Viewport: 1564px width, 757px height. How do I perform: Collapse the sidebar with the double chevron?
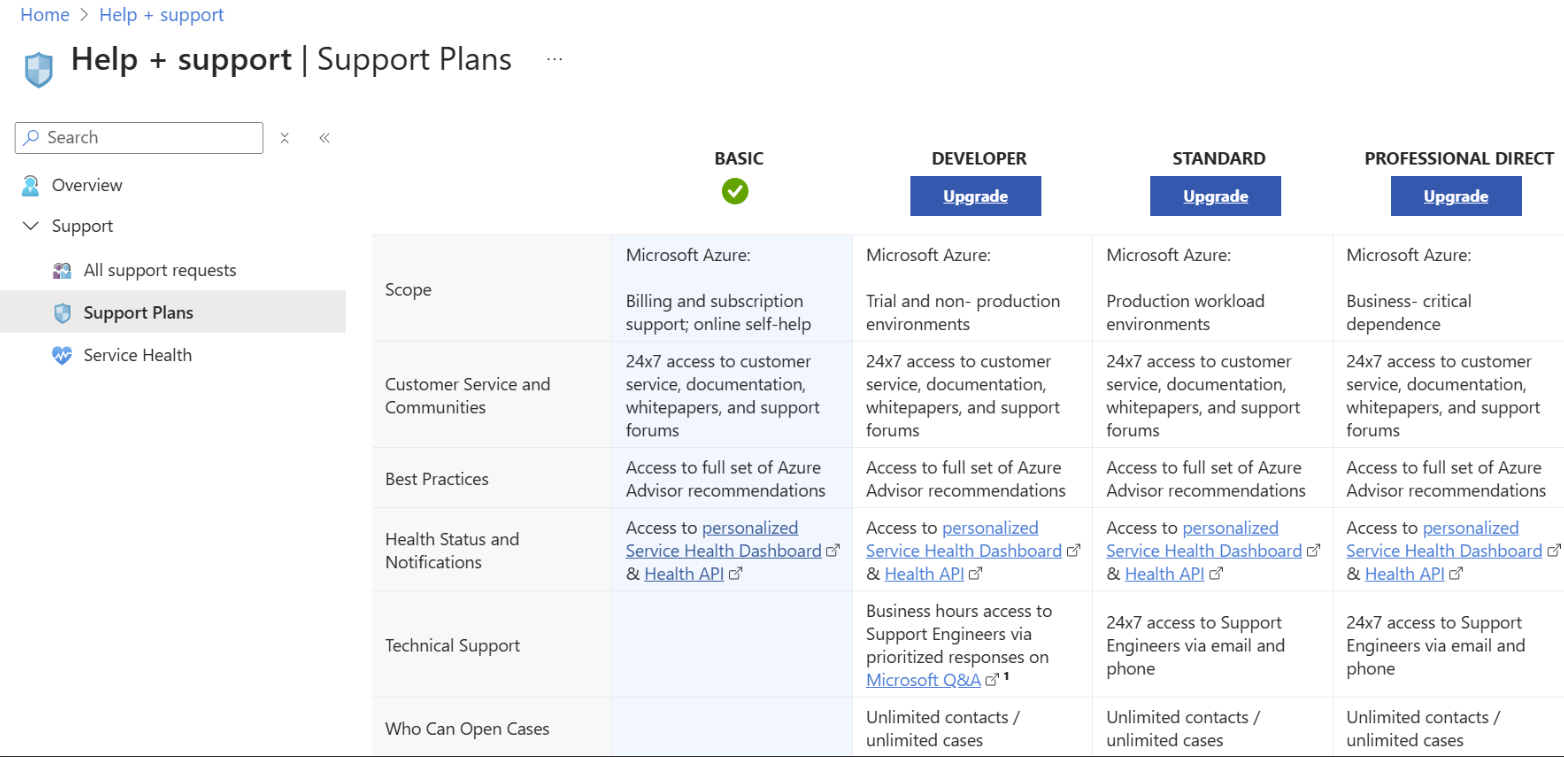(324, 137)
